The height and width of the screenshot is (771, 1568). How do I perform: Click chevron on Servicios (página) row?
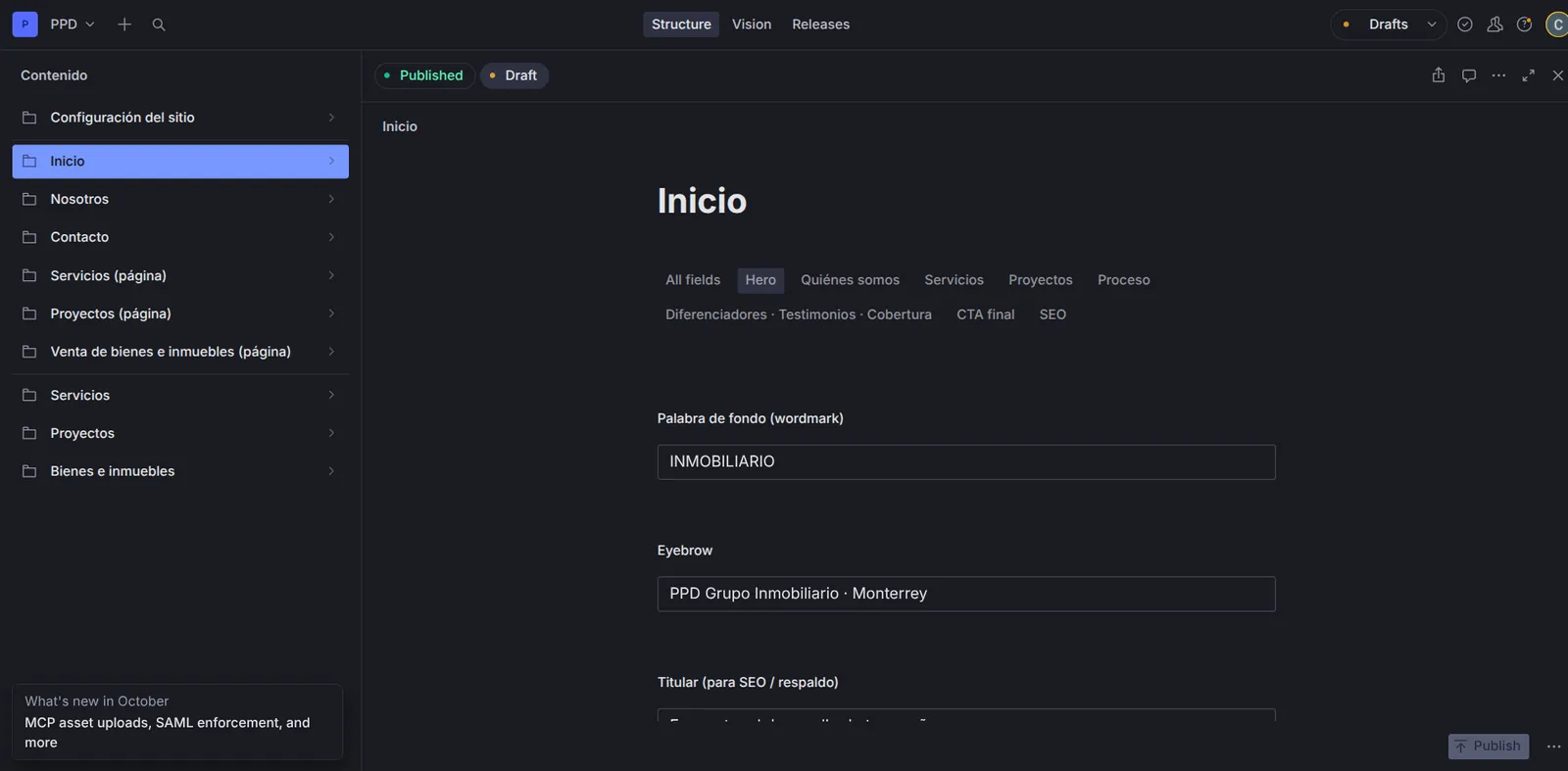pos(331,275)
